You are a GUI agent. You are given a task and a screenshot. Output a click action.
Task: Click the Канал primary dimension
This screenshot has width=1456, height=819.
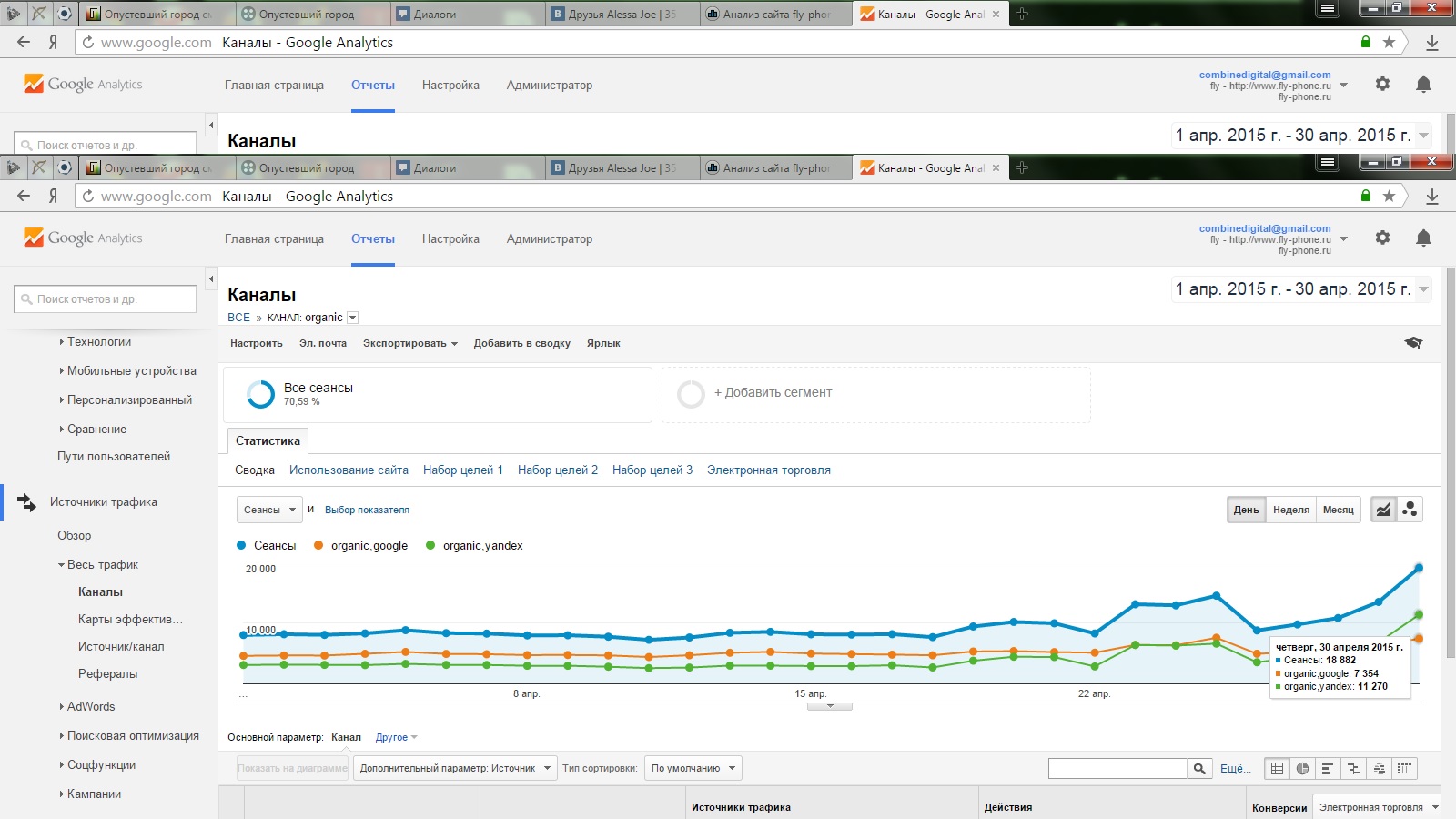point(346,737)
